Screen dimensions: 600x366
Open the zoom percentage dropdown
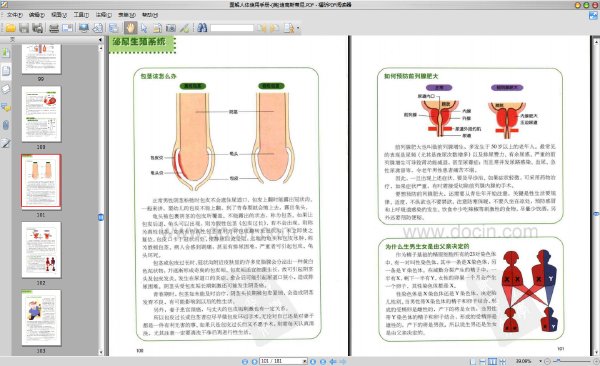pyautogui.click(x=541, y=361)
